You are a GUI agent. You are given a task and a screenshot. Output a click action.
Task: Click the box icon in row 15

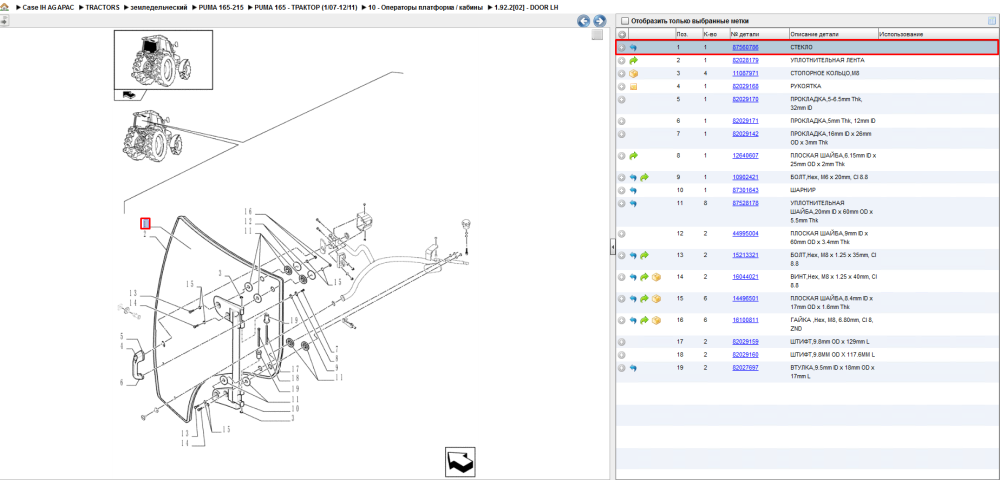[x=656, y=298]
